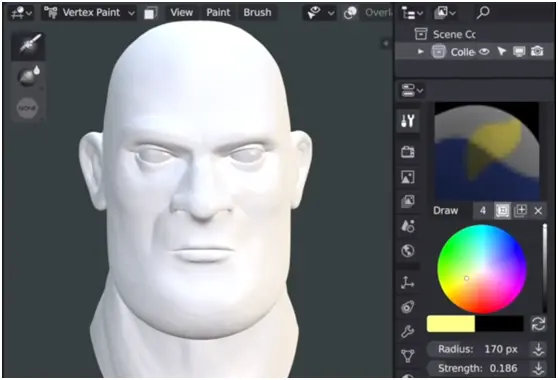Click the black secondary color swatch
This screenshot has width=558, height=380.
tap(499, 324)
